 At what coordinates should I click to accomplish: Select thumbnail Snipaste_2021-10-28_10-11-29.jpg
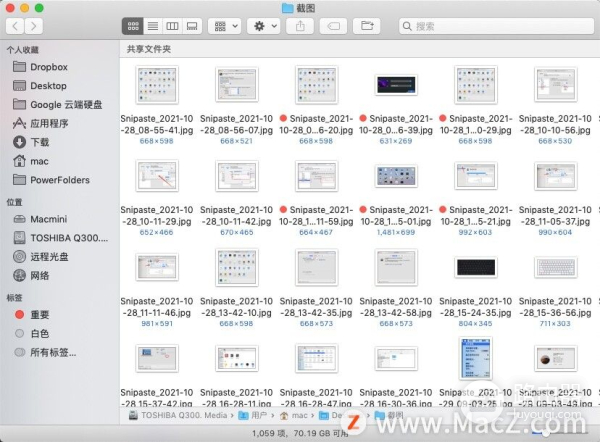157,176
